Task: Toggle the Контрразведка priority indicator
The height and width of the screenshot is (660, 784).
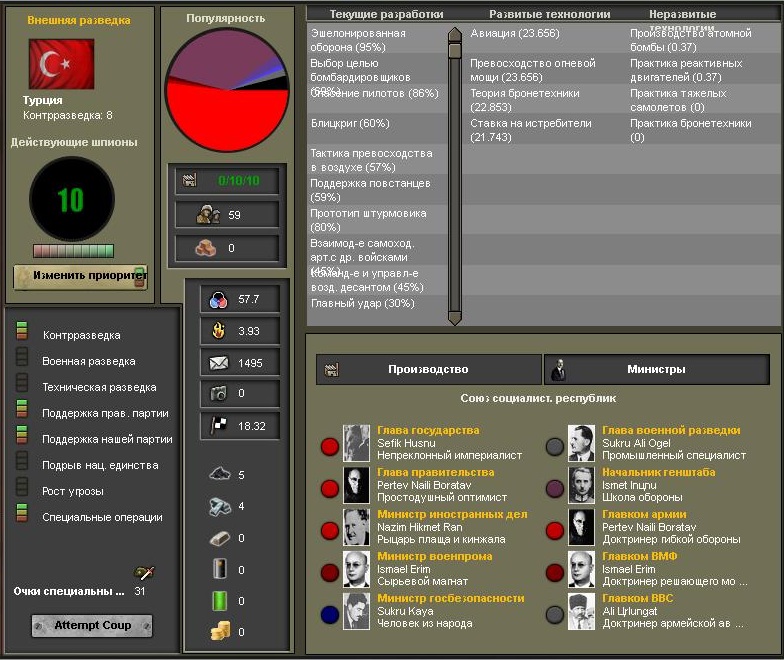Action: coord(22,331)
